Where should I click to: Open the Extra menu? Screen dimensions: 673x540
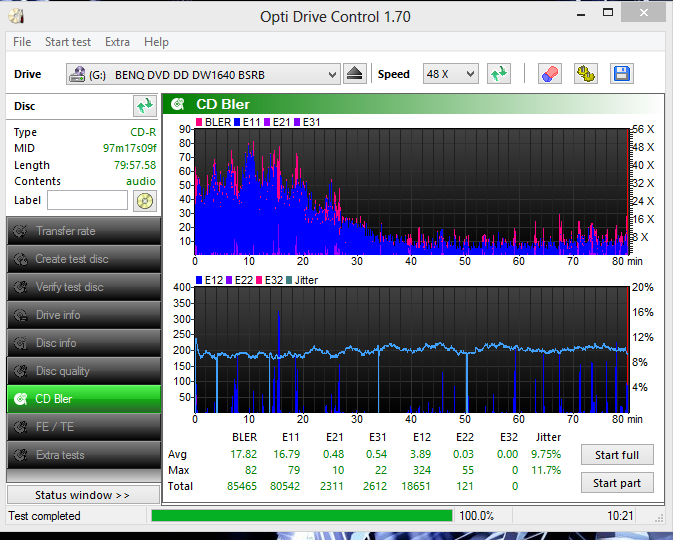click(117, 42)
